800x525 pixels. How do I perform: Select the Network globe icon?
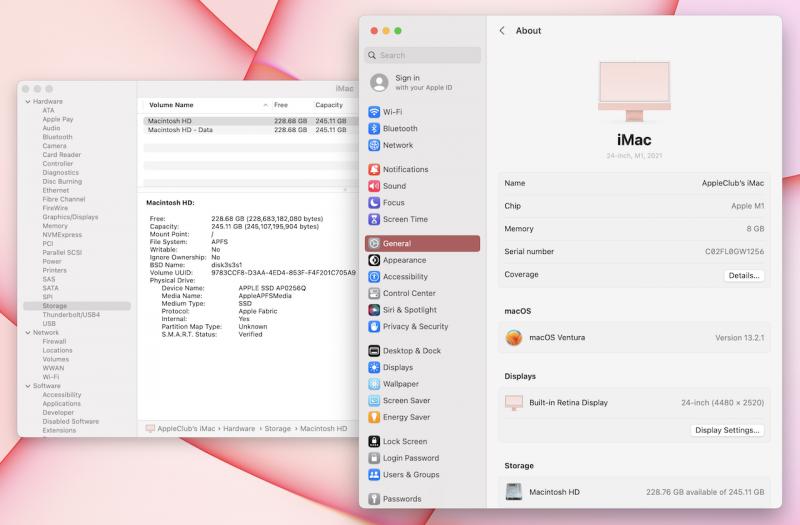click(x=374, y=145)
